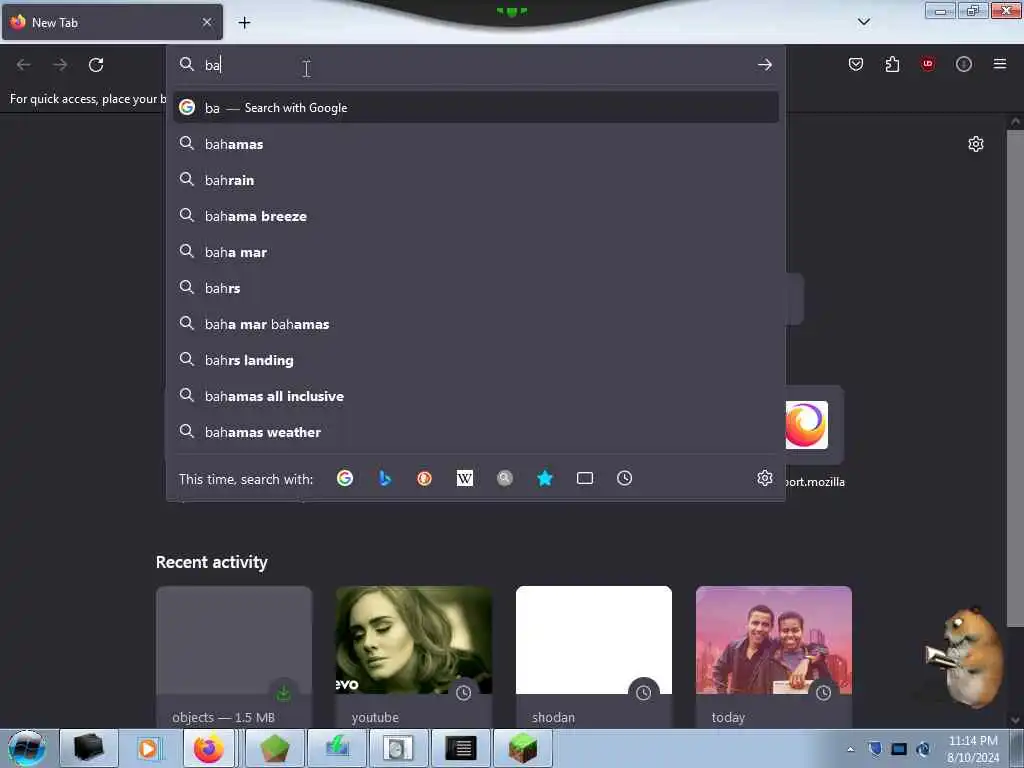
Task: Search this time in open Tabs
Action: (584, 478)
